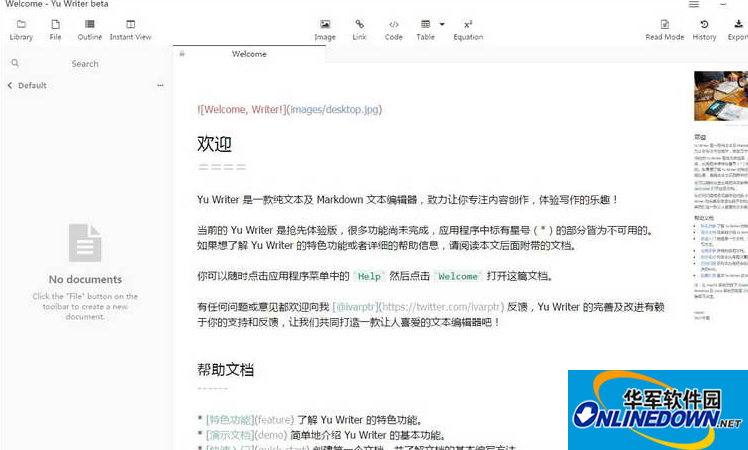Show the Outline view
This screenshot has height=450, width=748.
[90, 30]
